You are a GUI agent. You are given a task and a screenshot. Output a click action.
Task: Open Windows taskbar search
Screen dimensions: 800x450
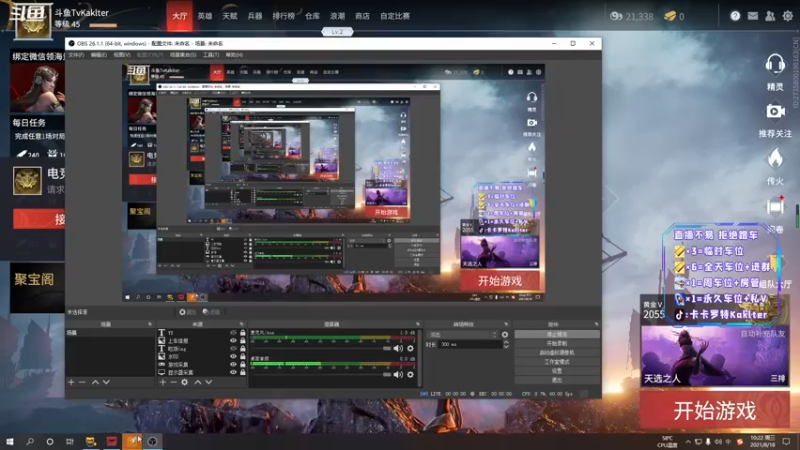pos(30,441)
